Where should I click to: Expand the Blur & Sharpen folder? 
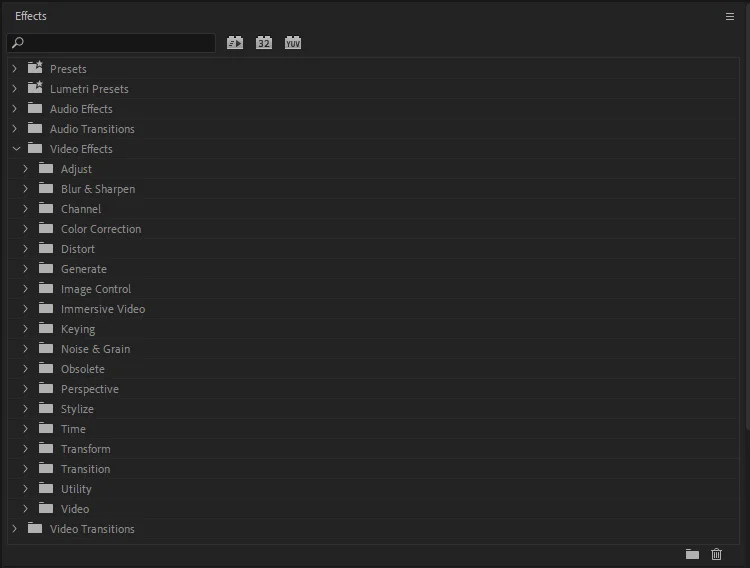pyautogui.click(x=26, y=189)
